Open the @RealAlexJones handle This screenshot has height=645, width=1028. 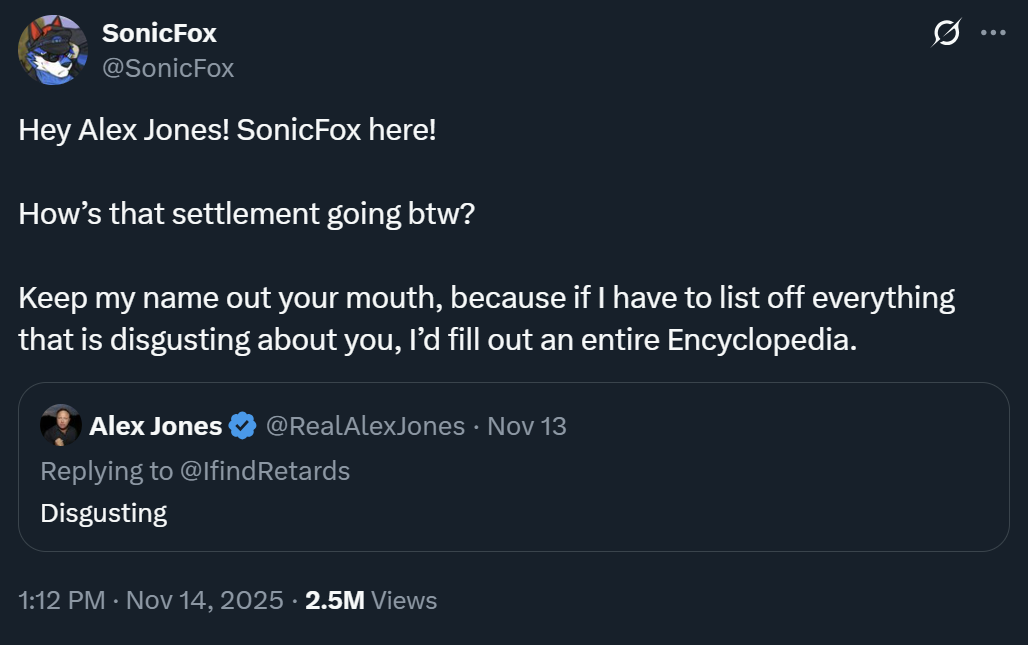point(365,426)
